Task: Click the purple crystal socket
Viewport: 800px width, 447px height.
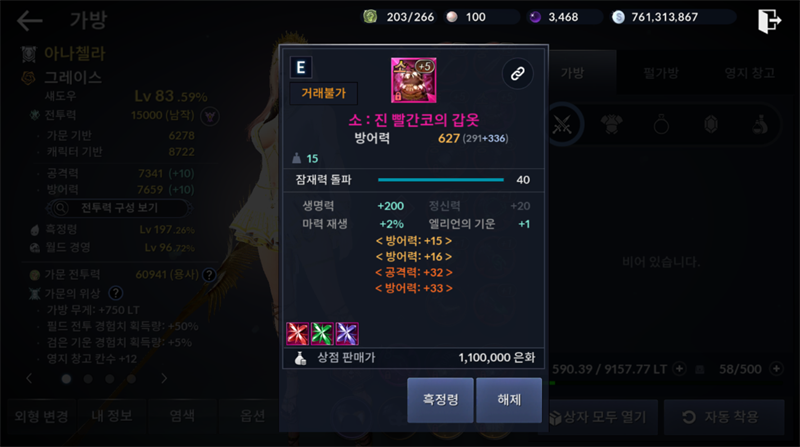Action: click(x=347, y=334)
